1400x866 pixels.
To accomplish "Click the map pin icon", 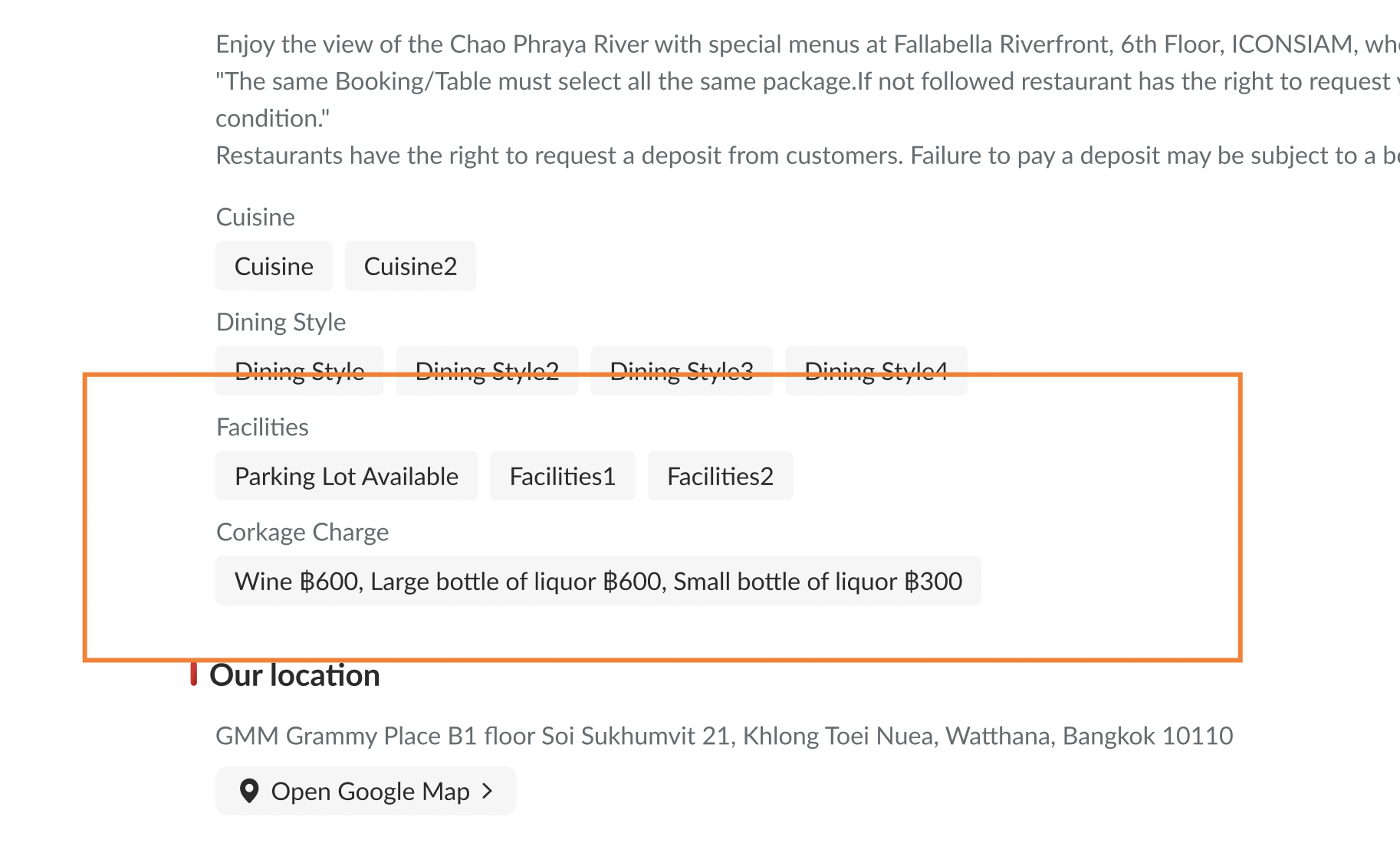I will (248, 791).
